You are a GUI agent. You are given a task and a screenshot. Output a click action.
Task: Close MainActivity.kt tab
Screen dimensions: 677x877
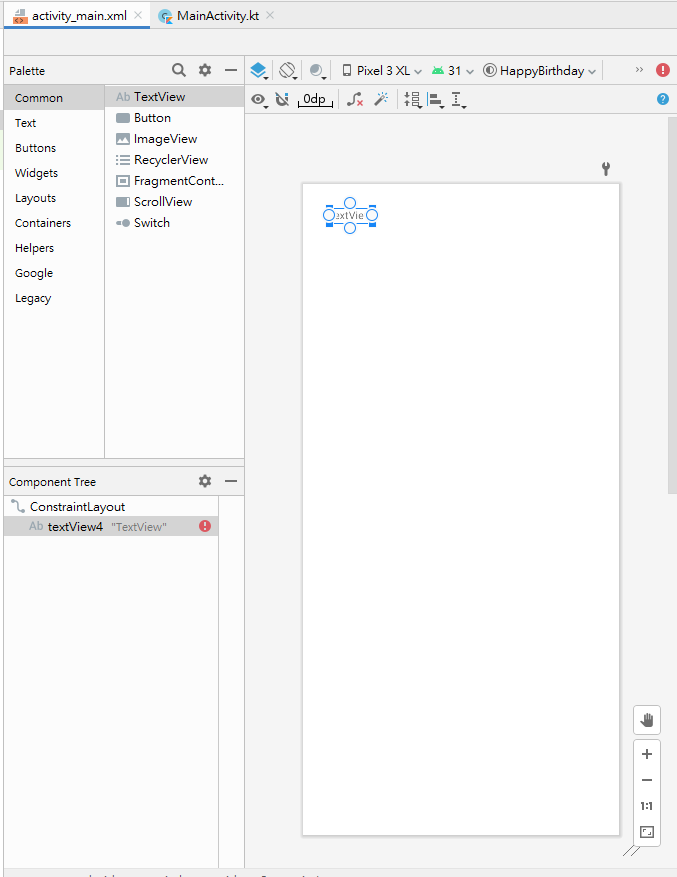270,15
